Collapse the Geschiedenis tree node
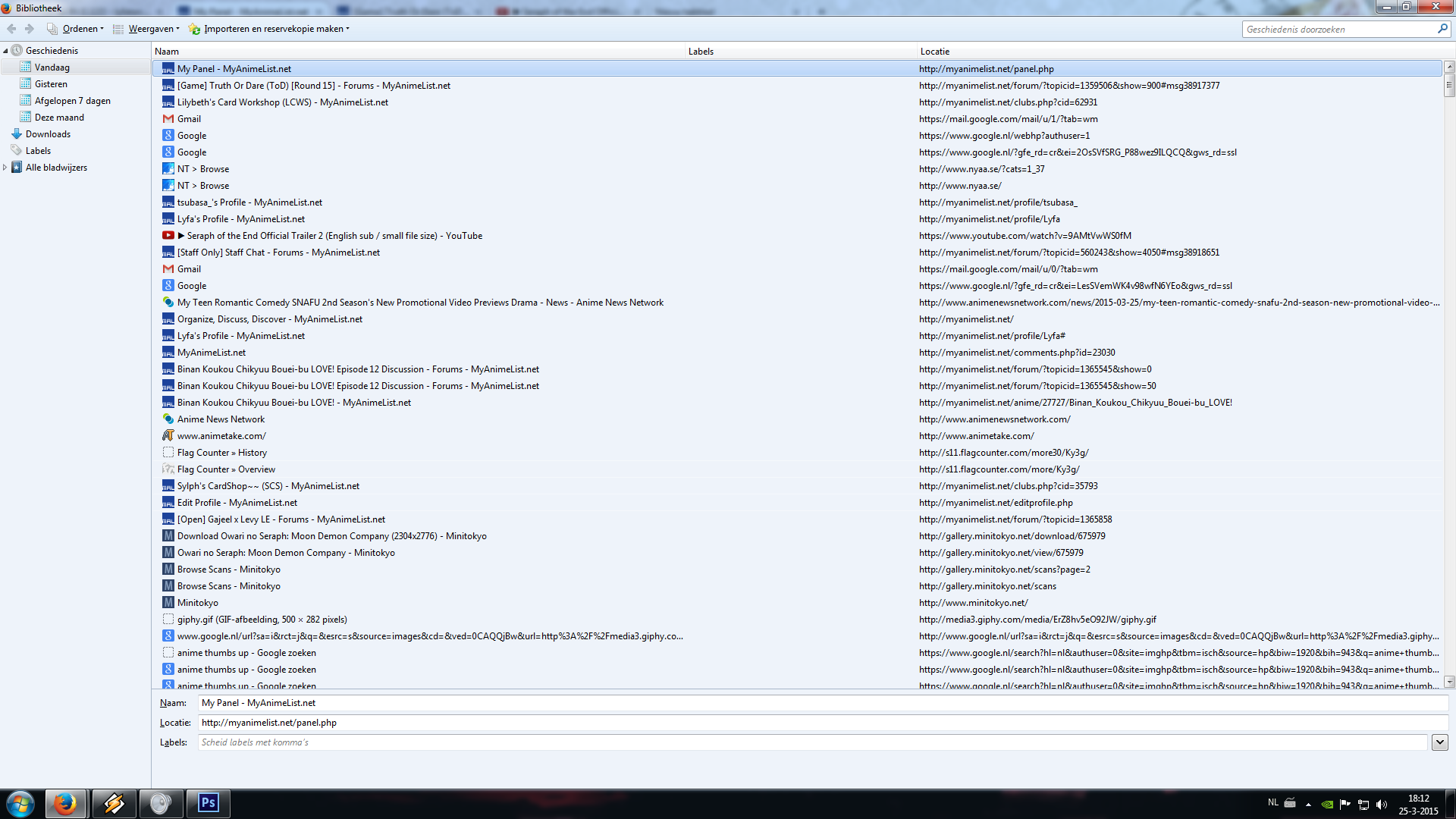The height and width of the screenshot is (819, 1456). tap(5, 51)
